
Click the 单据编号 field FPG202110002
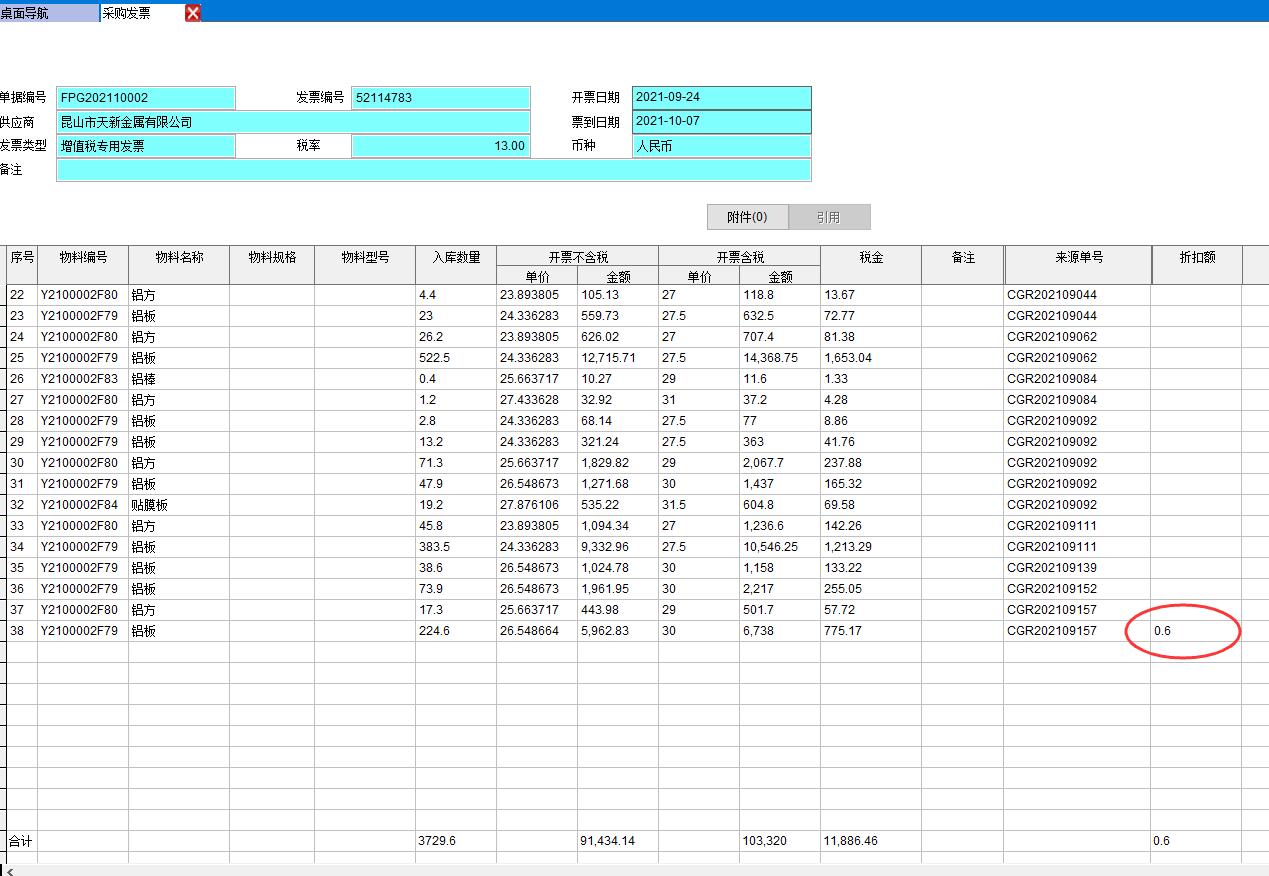[x=146, y=98]
